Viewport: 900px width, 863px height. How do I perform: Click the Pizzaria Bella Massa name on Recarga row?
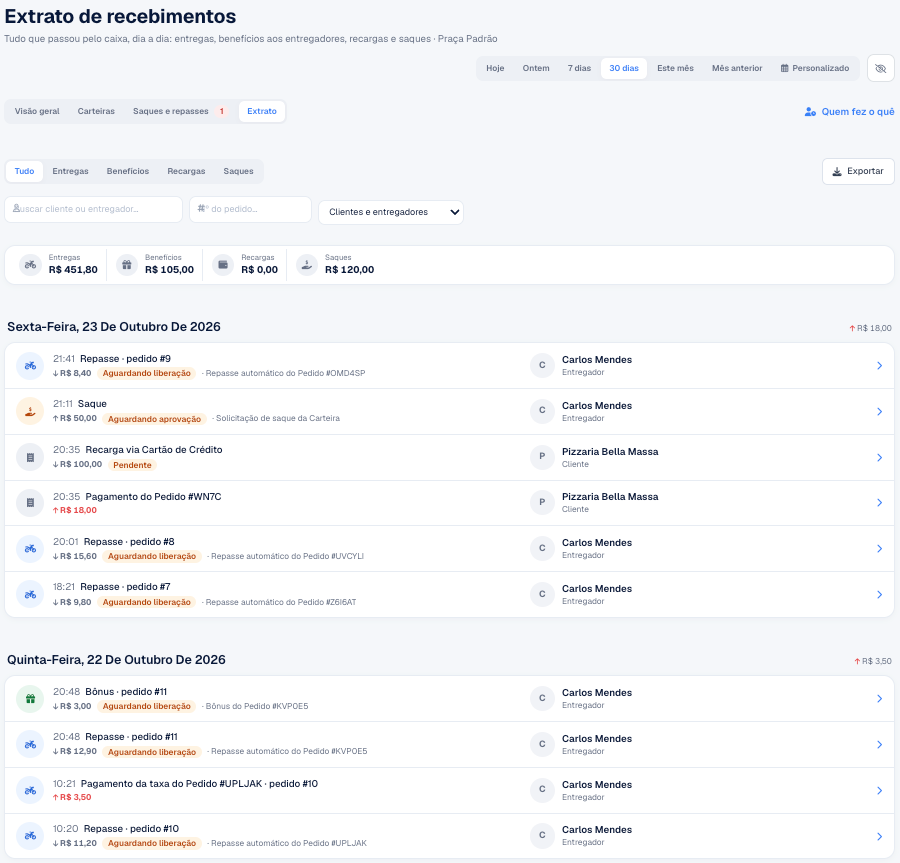click(610, 452)
